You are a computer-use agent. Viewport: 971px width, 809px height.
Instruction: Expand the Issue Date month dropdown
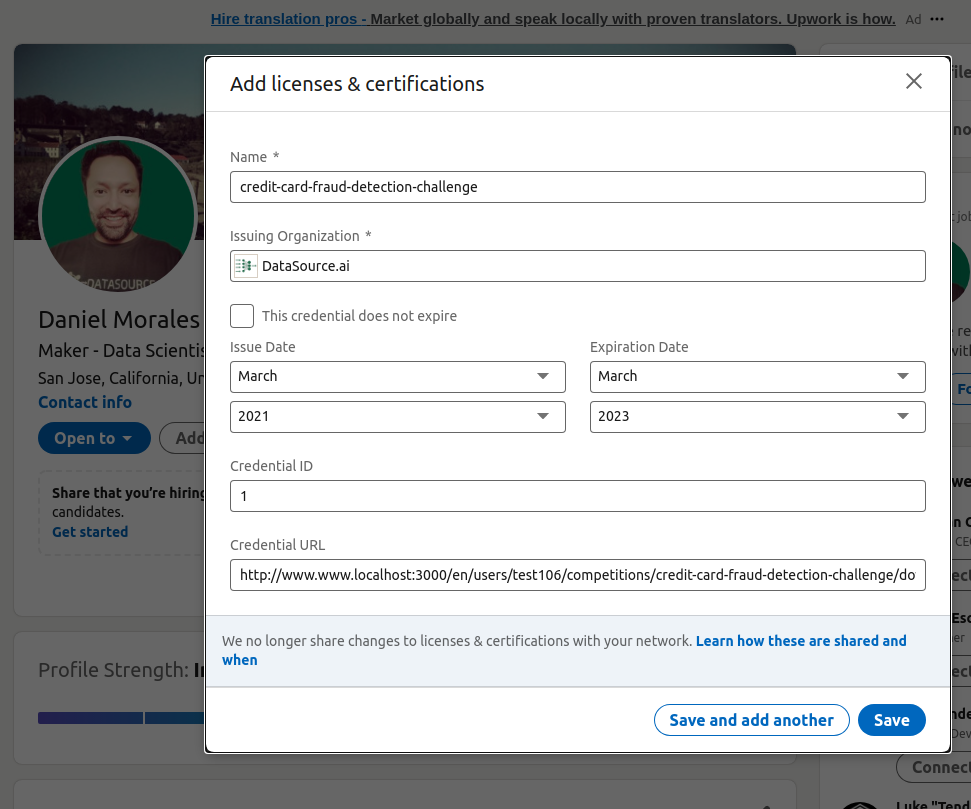[397, 377]
